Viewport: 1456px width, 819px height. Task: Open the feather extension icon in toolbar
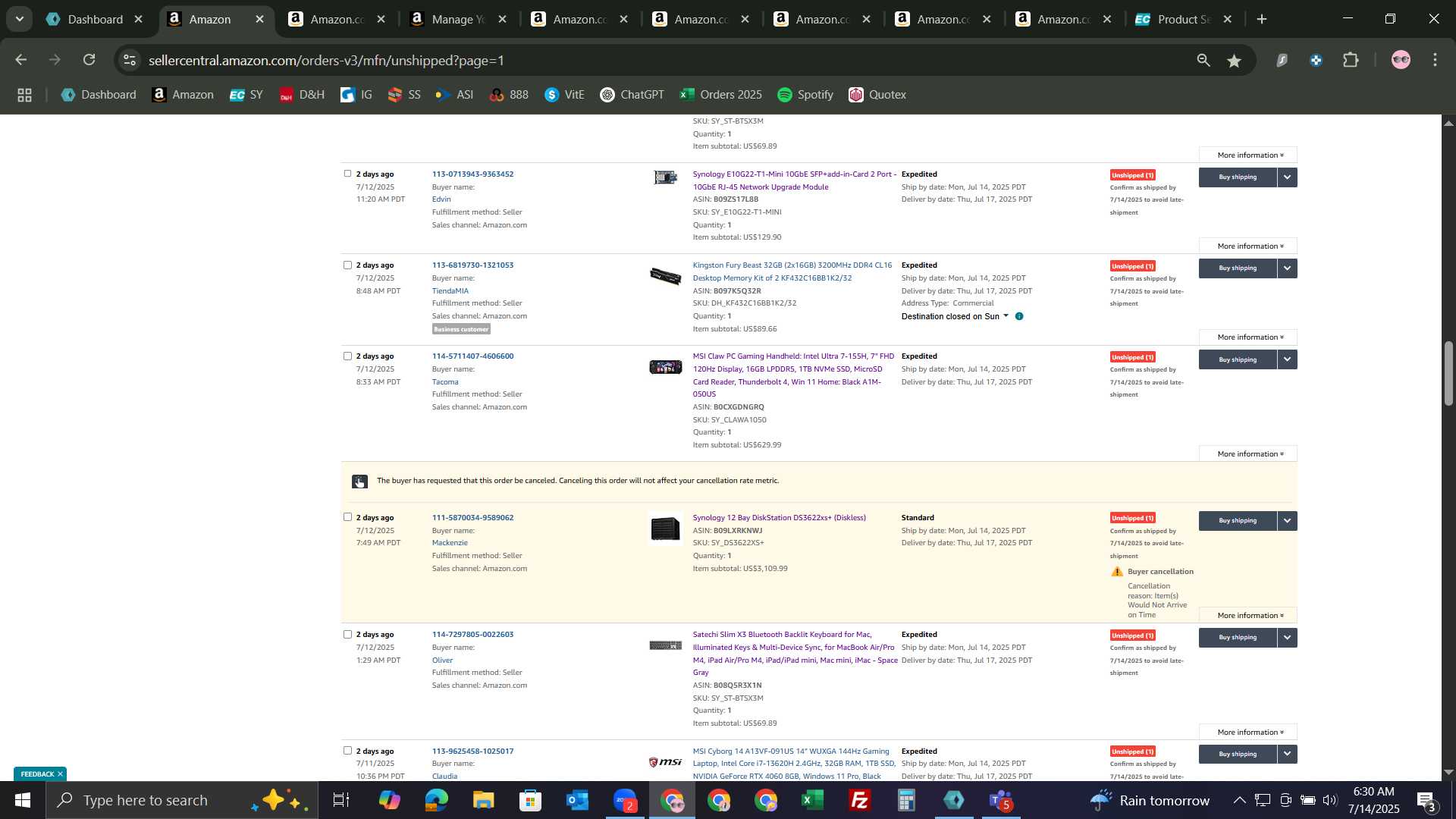click(1282, 60)
